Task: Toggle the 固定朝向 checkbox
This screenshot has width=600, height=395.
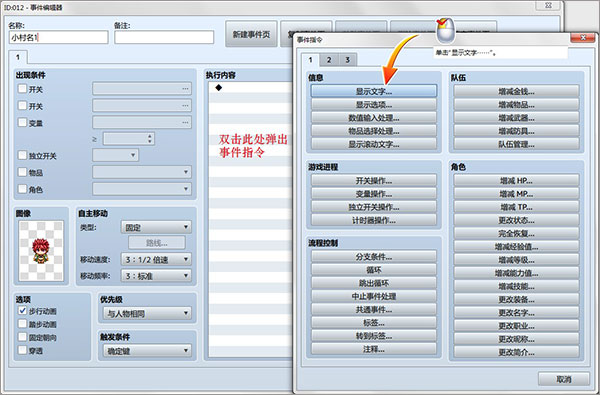Action: [x=23, y=337]
